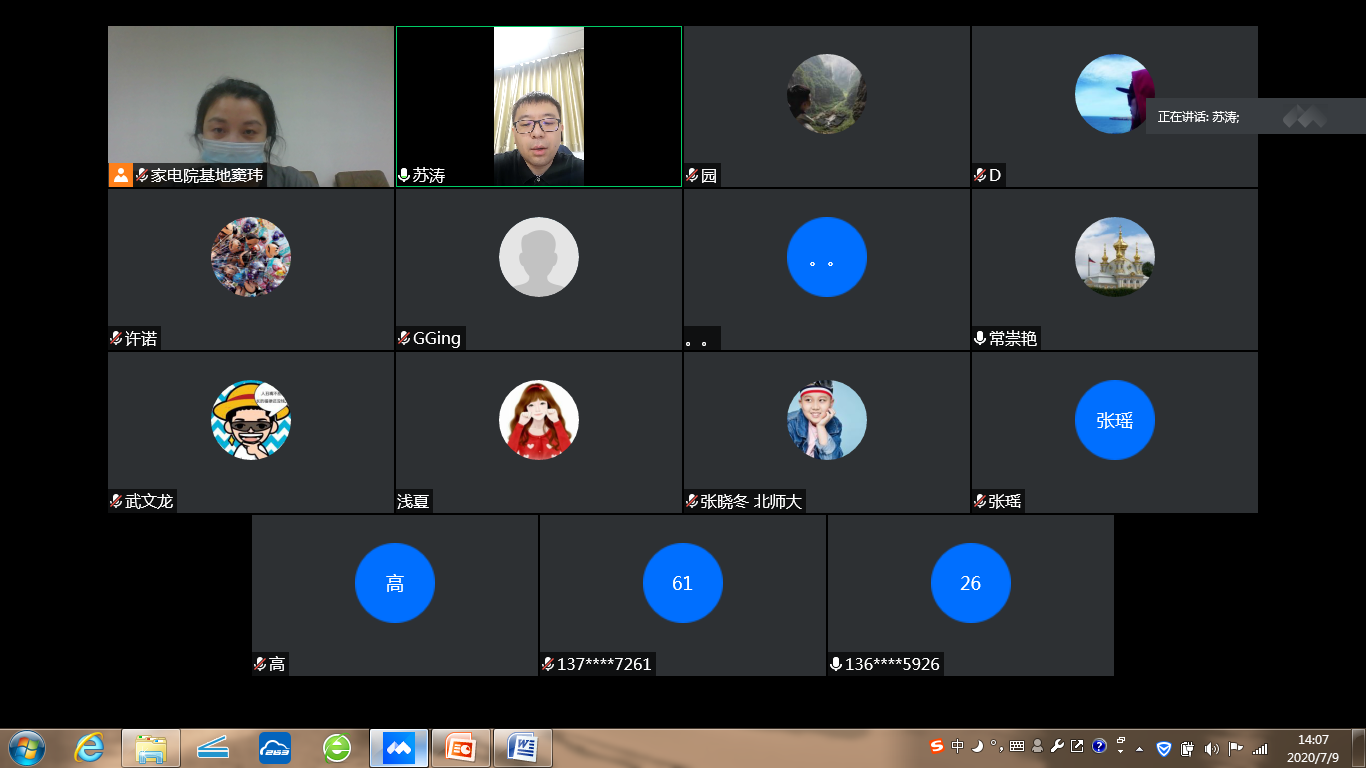The height and width of the screenshot is (768, 1366).
Task: Click the orange host icon beside 家电院基地窦玮
Action: coord(121,175)
